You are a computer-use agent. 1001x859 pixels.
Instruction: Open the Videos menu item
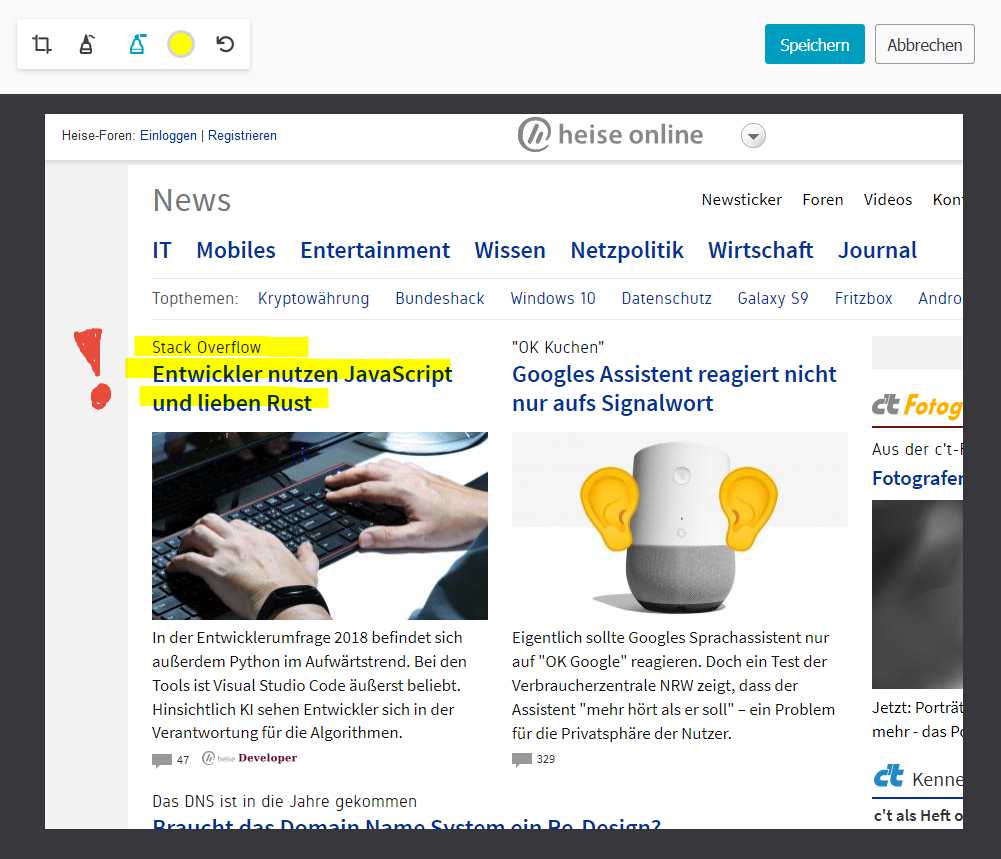point(887,200)
